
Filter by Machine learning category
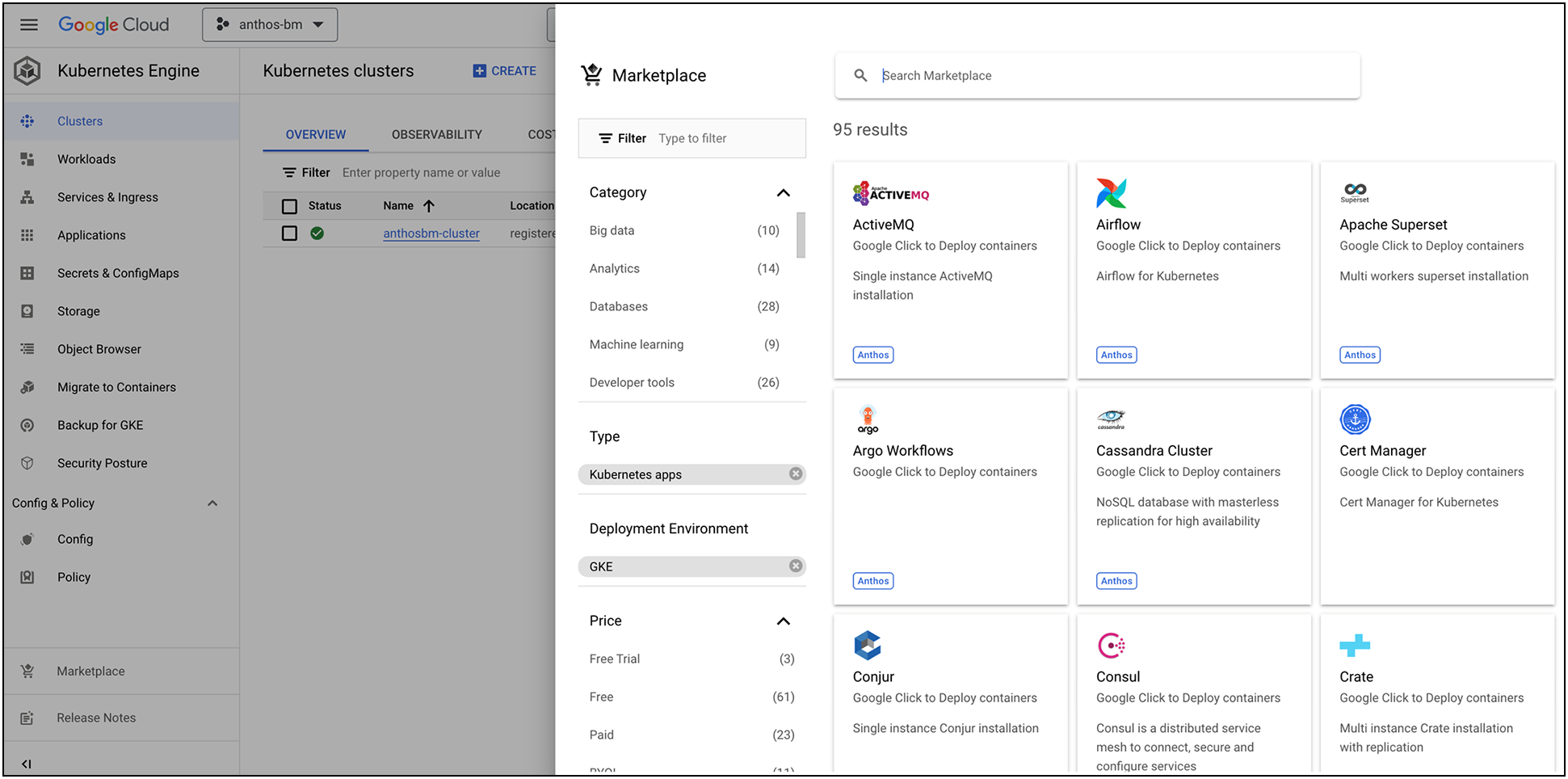pos(684,344)
